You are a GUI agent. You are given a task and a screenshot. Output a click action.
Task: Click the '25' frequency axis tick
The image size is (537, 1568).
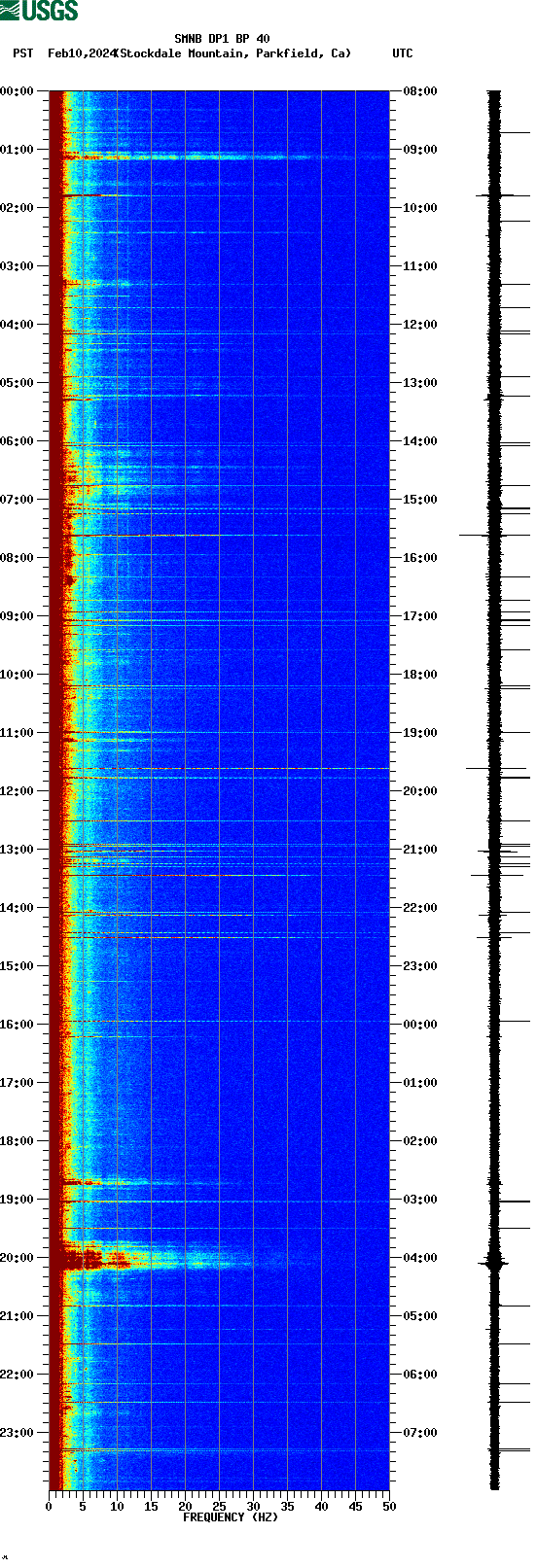[219, 1507]
